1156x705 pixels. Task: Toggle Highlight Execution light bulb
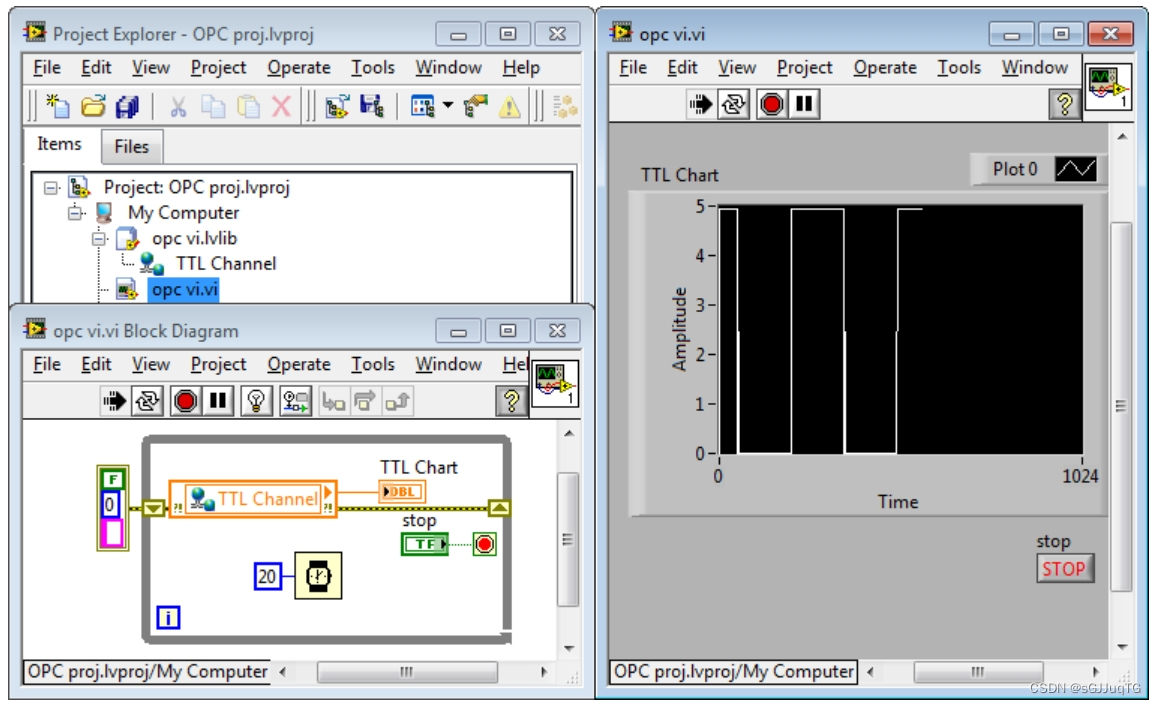(256, 401)
